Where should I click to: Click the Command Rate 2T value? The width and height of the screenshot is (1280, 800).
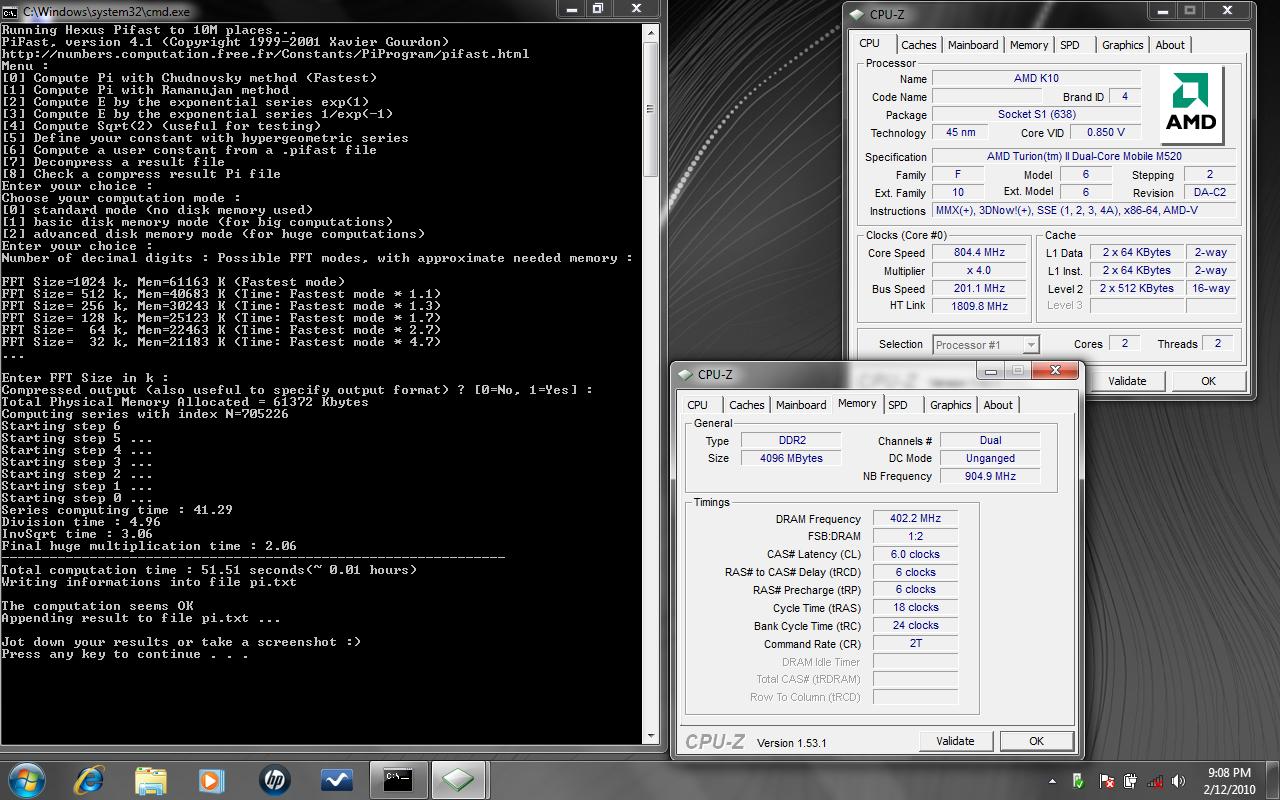coord(915,643)
